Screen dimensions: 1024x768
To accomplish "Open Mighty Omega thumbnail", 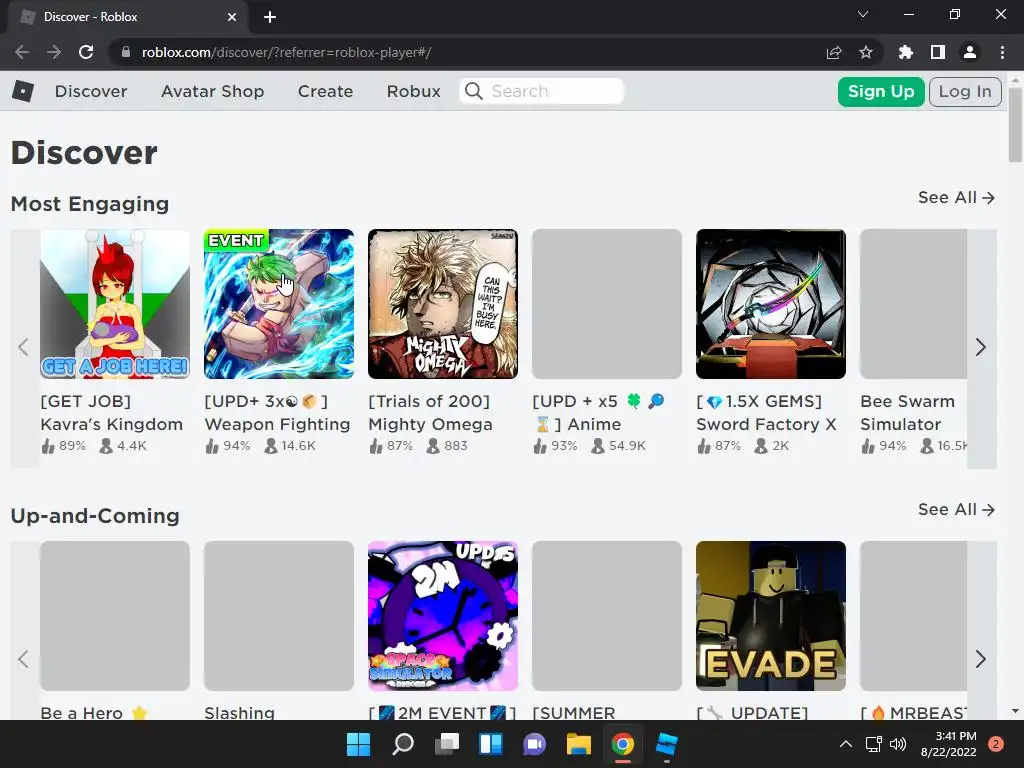I will 443,304.
